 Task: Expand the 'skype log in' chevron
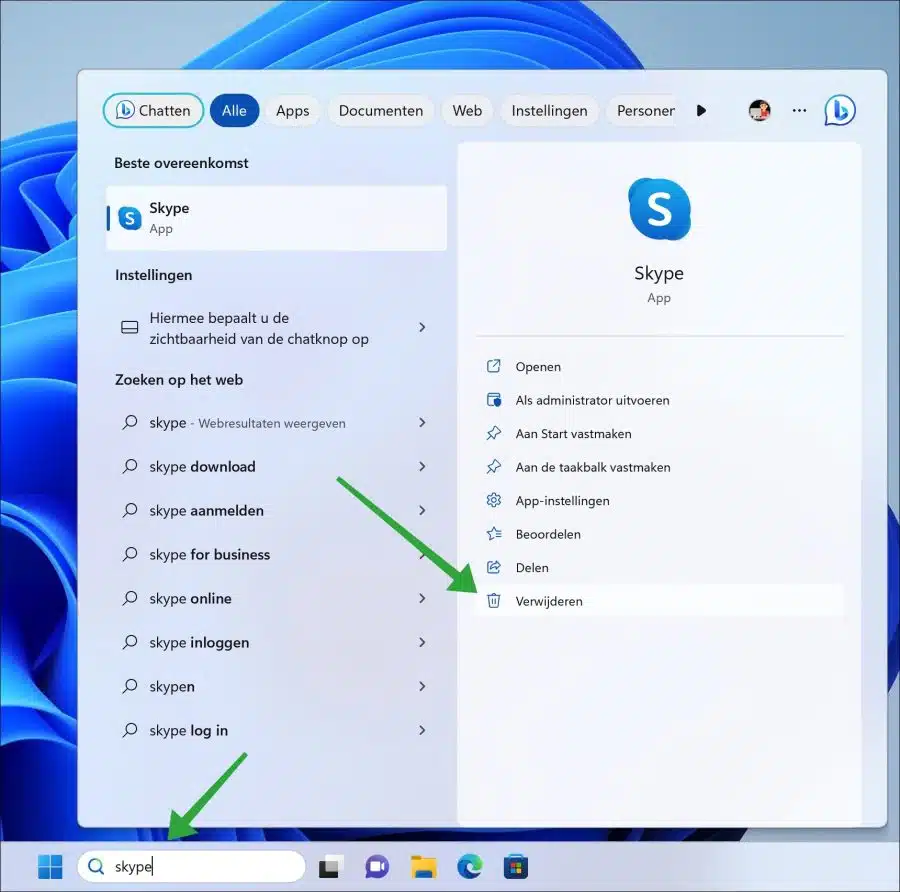coord(422,730)
